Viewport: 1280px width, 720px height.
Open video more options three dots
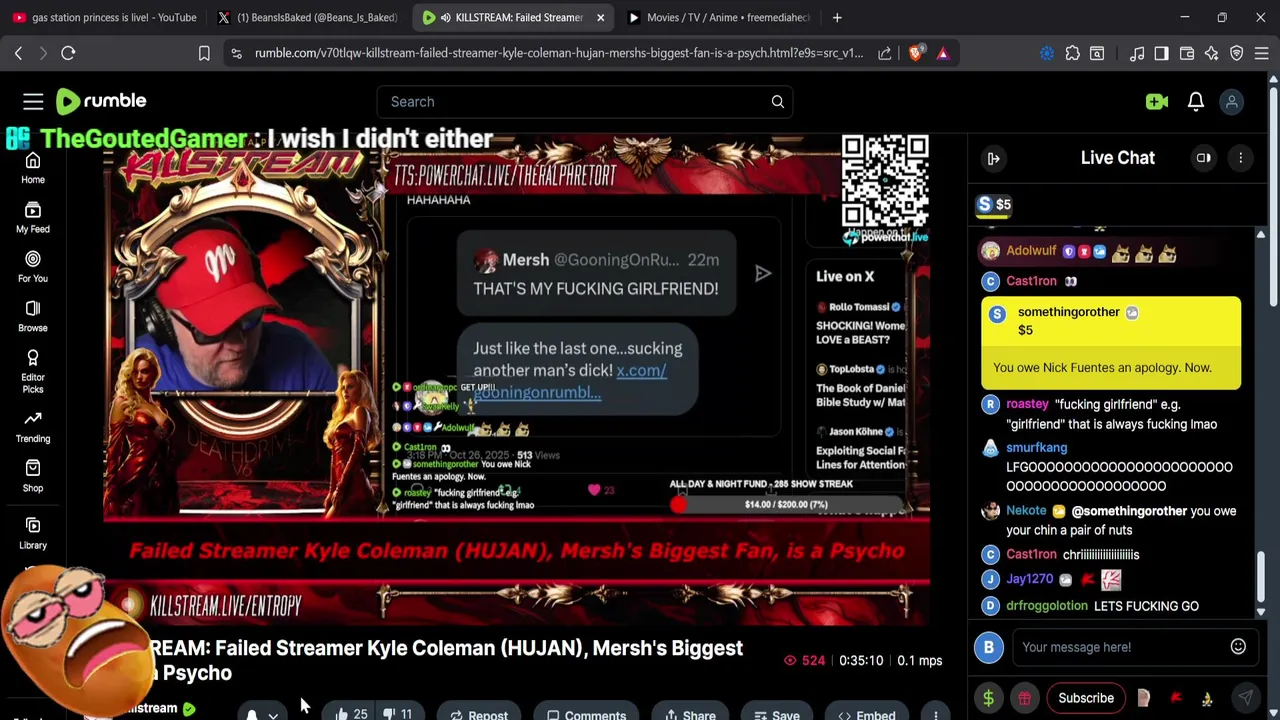click(x=936, y=714)
